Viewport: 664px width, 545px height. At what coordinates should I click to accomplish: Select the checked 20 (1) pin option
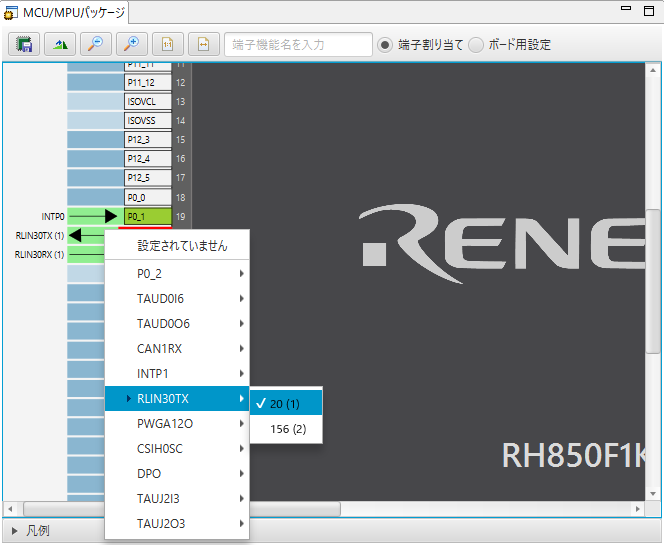click(286, 404)
